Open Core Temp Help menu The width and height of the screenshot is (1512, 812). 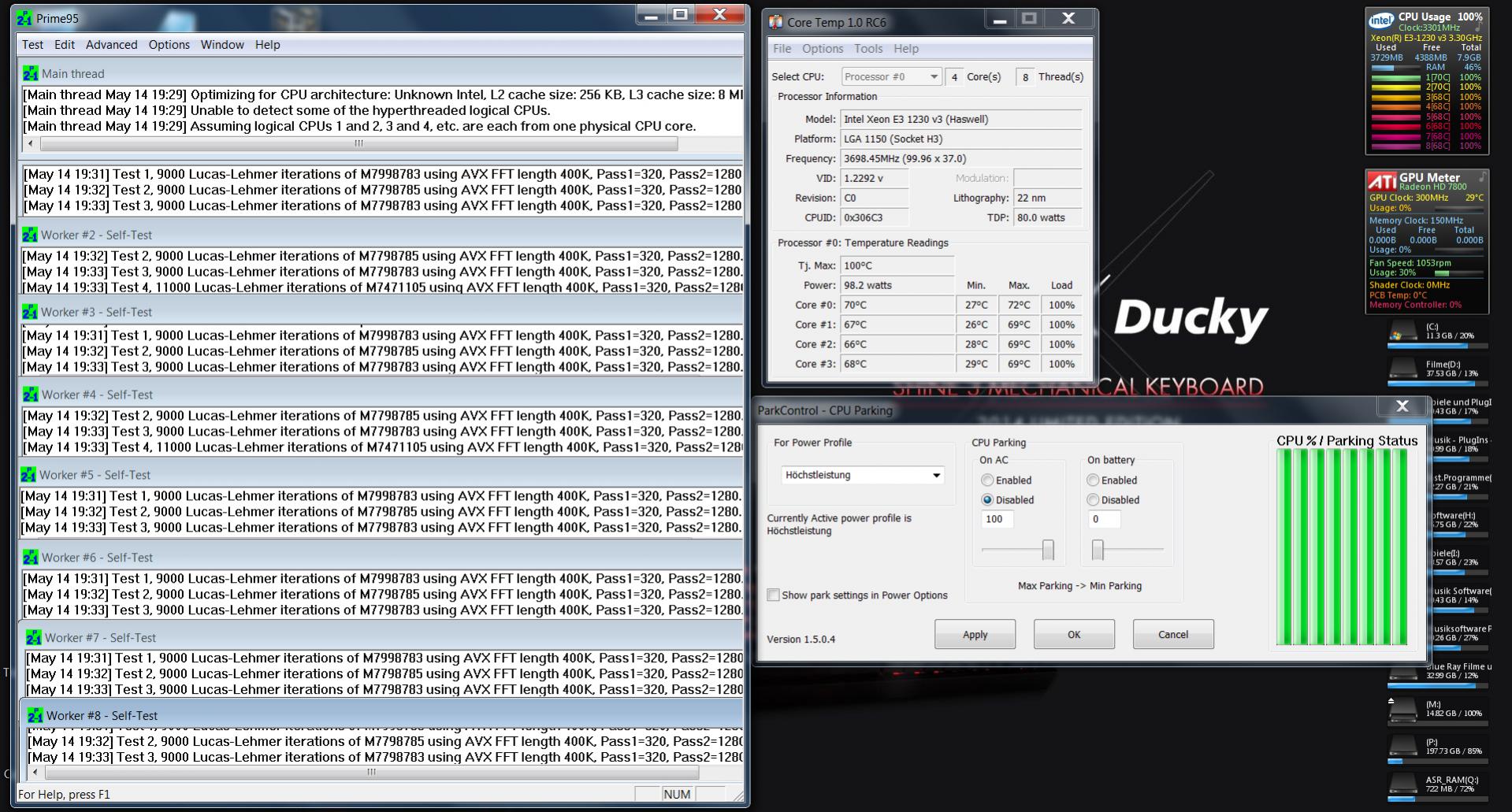click(x=906, y=49)
